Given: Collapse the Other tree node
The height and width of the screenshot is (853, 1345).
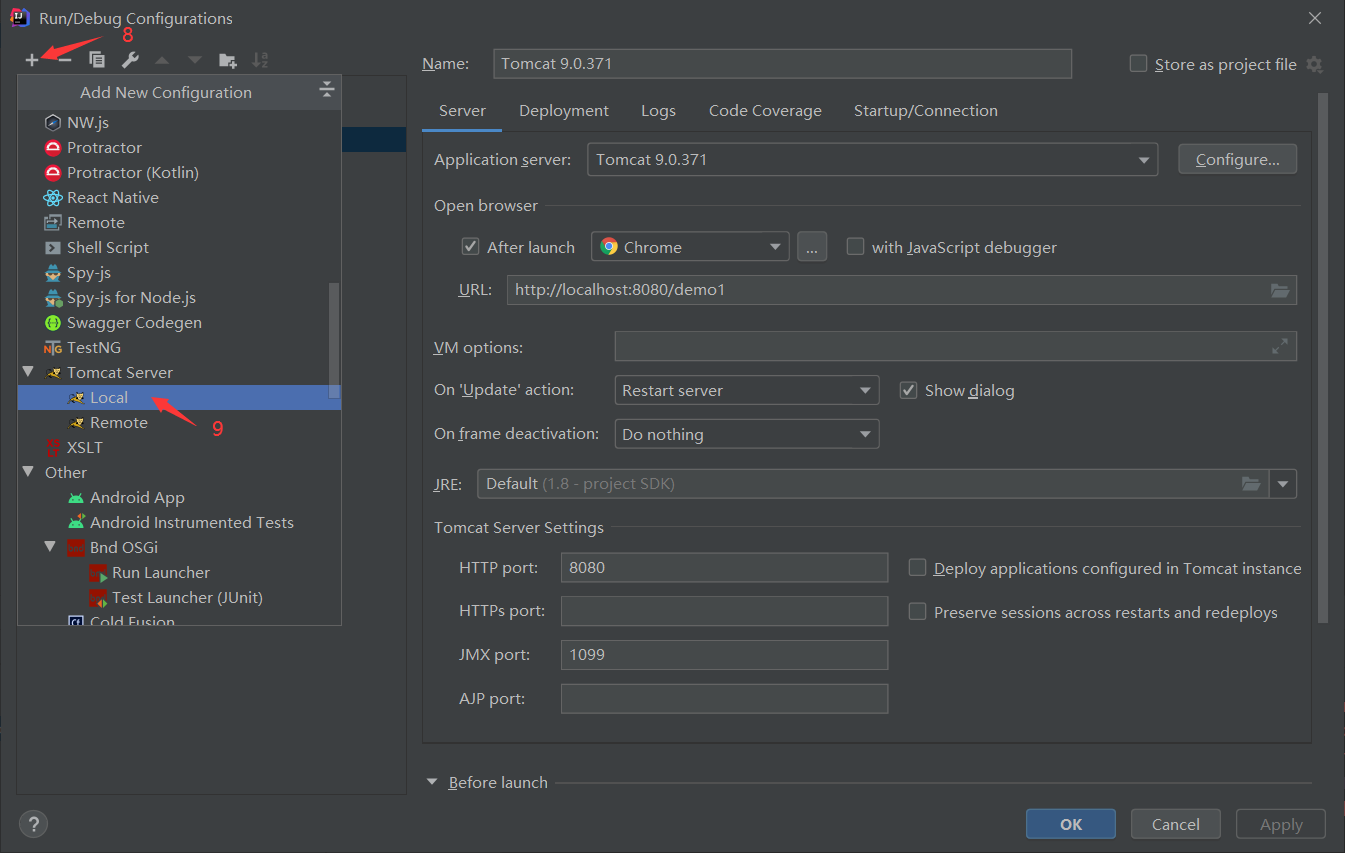Looking at the screenshot, I should (27, 472).
